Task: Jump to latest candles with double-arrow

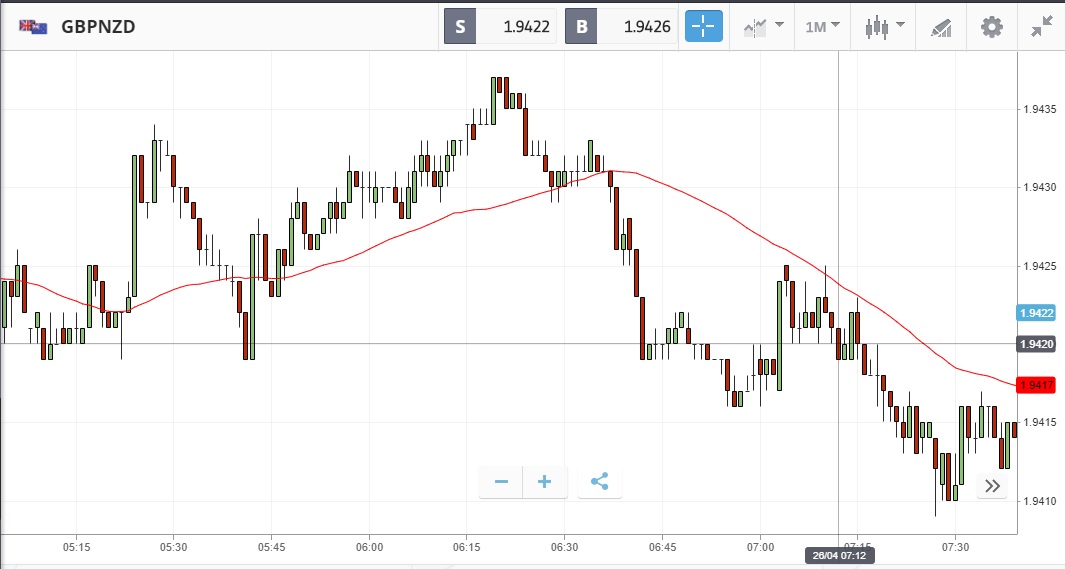Action: [x=992, y=486]
